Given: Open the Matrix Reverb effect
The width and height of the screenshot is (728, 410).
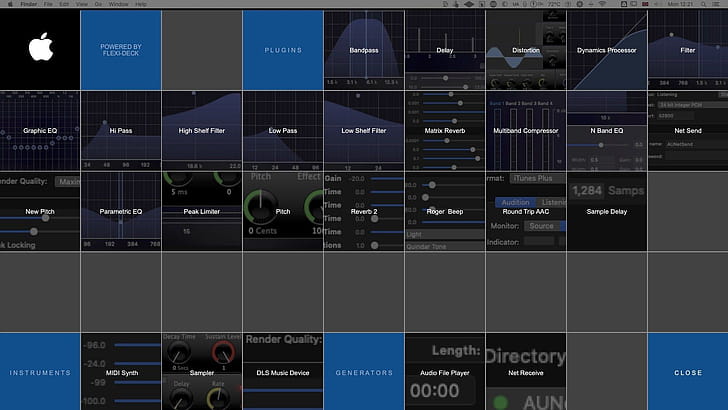Looking at the screenshot, I should pyautogui.click(x=445, y=130).
